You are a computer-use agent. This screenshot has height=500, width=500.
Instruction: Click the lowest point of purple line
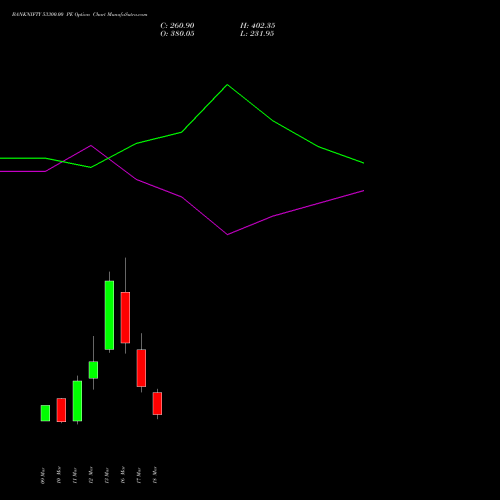[x=228, y=234]
